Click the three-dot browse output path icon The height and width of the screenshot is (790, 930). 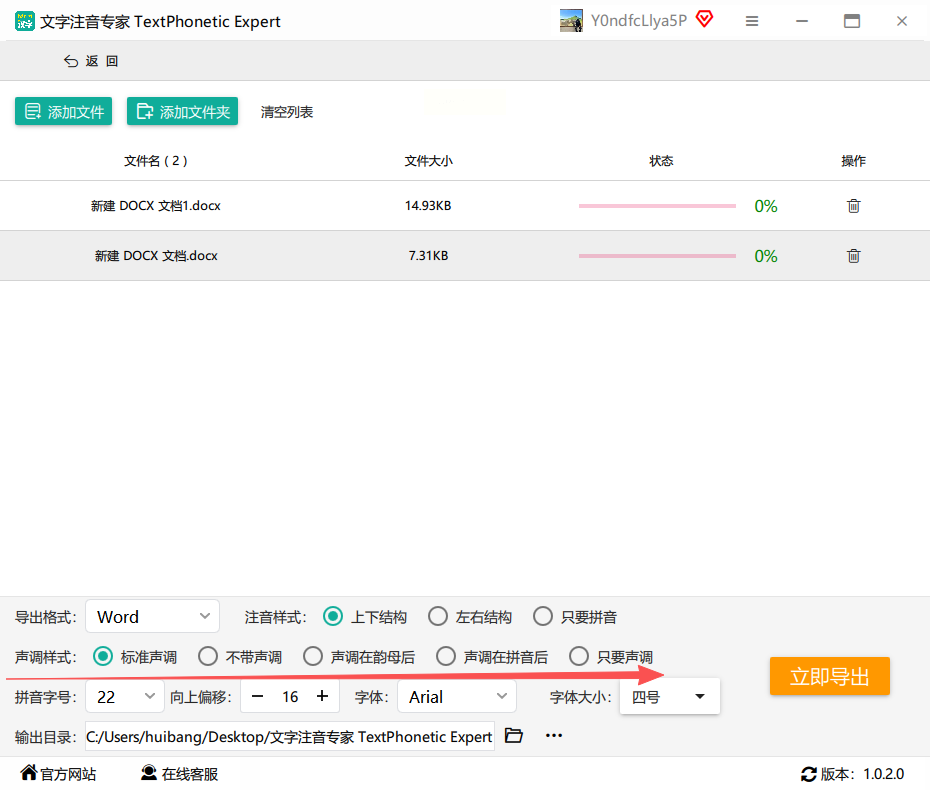pyautogui.click(x=554, y=735)
